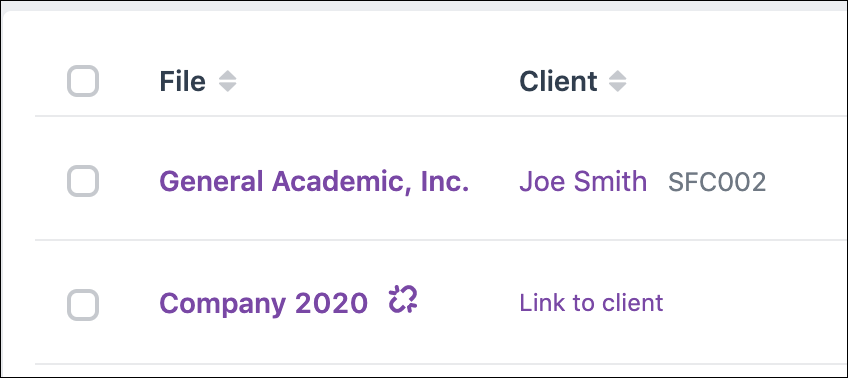Viewport: 848px width, 378px height.
Task: Click the 2020 in second file name
Action: point(331,303)
